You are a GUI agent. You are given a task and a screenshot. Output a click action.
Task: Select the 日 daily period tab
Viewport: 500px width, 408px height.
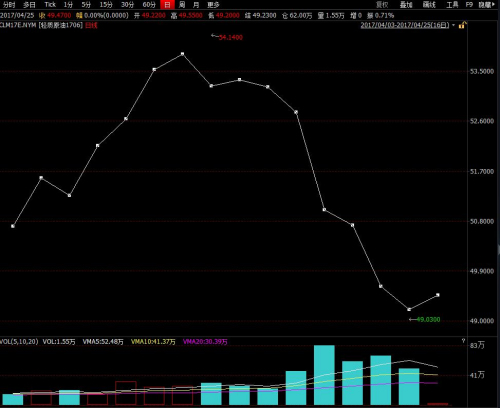(167, 5)
